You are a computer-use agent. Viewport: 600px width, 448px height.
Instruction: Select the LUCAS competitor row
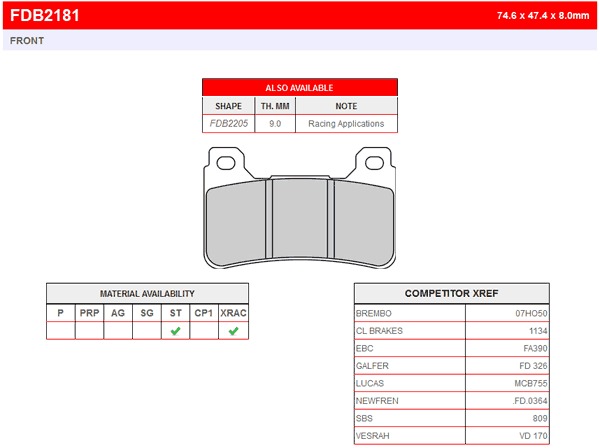pos(452,383)
